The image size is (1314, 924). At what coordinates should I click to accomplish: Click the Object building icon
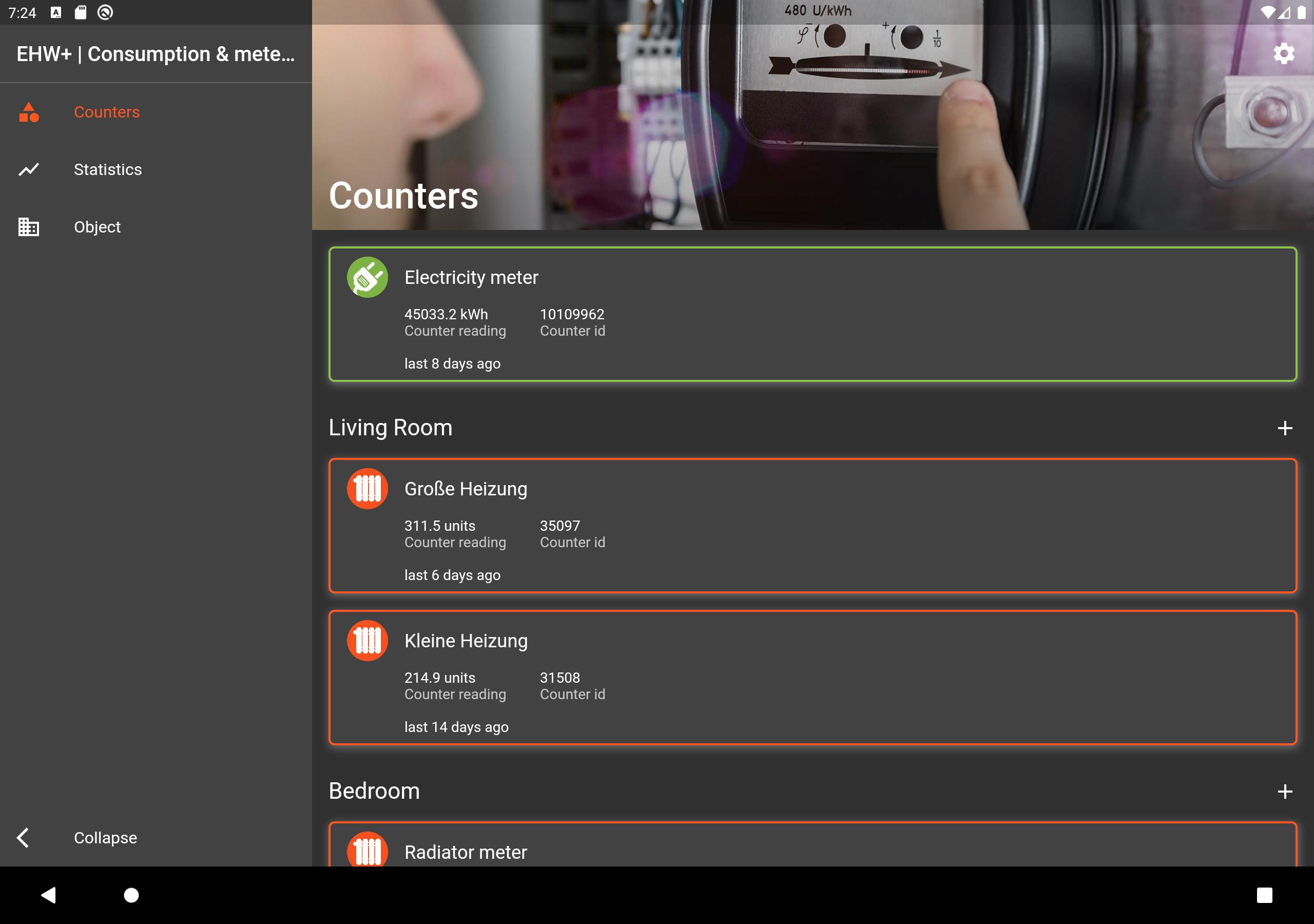click(29, 227)
